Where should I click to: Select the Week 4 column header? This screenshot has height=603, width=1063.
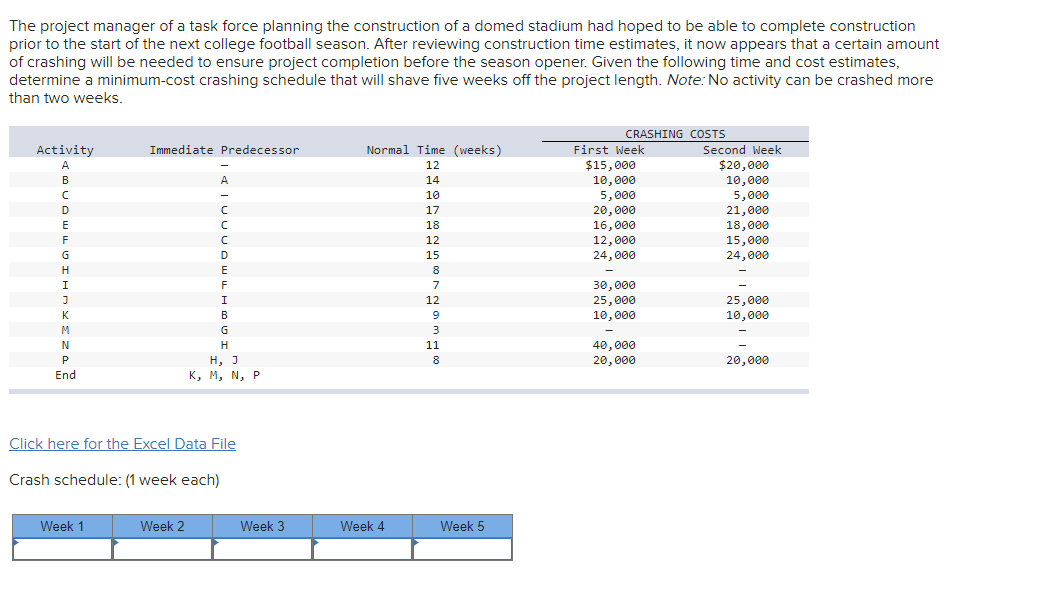coord(362,526)
